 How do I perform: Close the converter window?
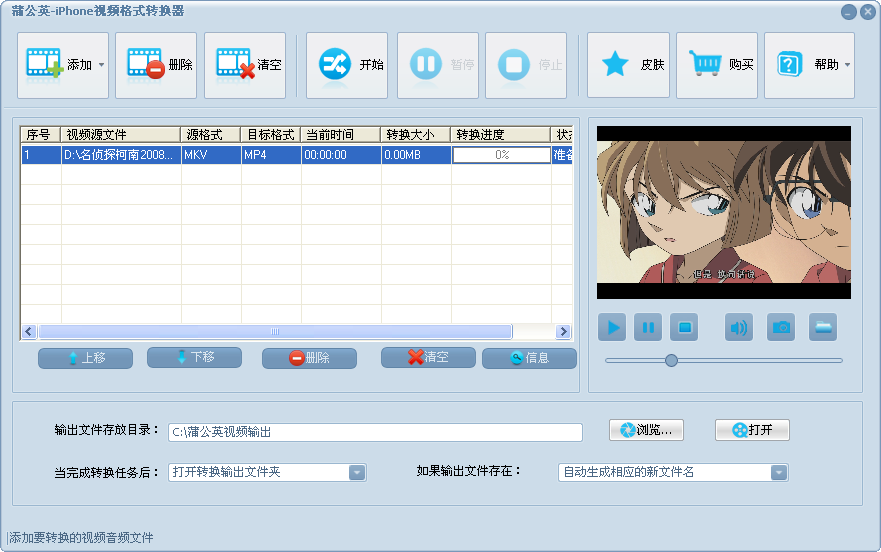tap(868, 12)
